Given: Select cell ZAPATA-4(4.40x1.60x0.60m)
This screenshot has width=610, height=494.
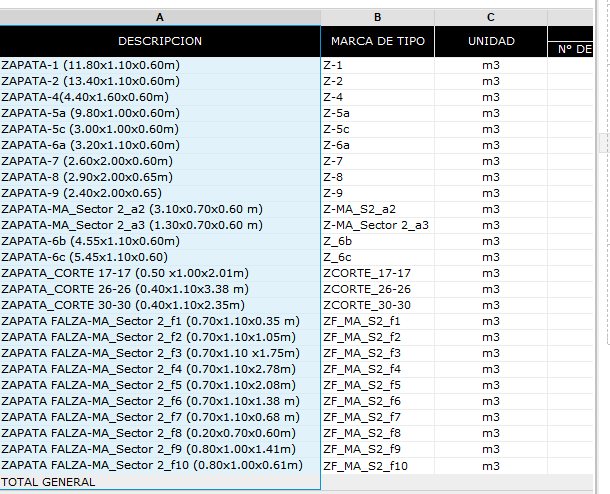Looking at the screenshot, I should (x=160, y=97).
